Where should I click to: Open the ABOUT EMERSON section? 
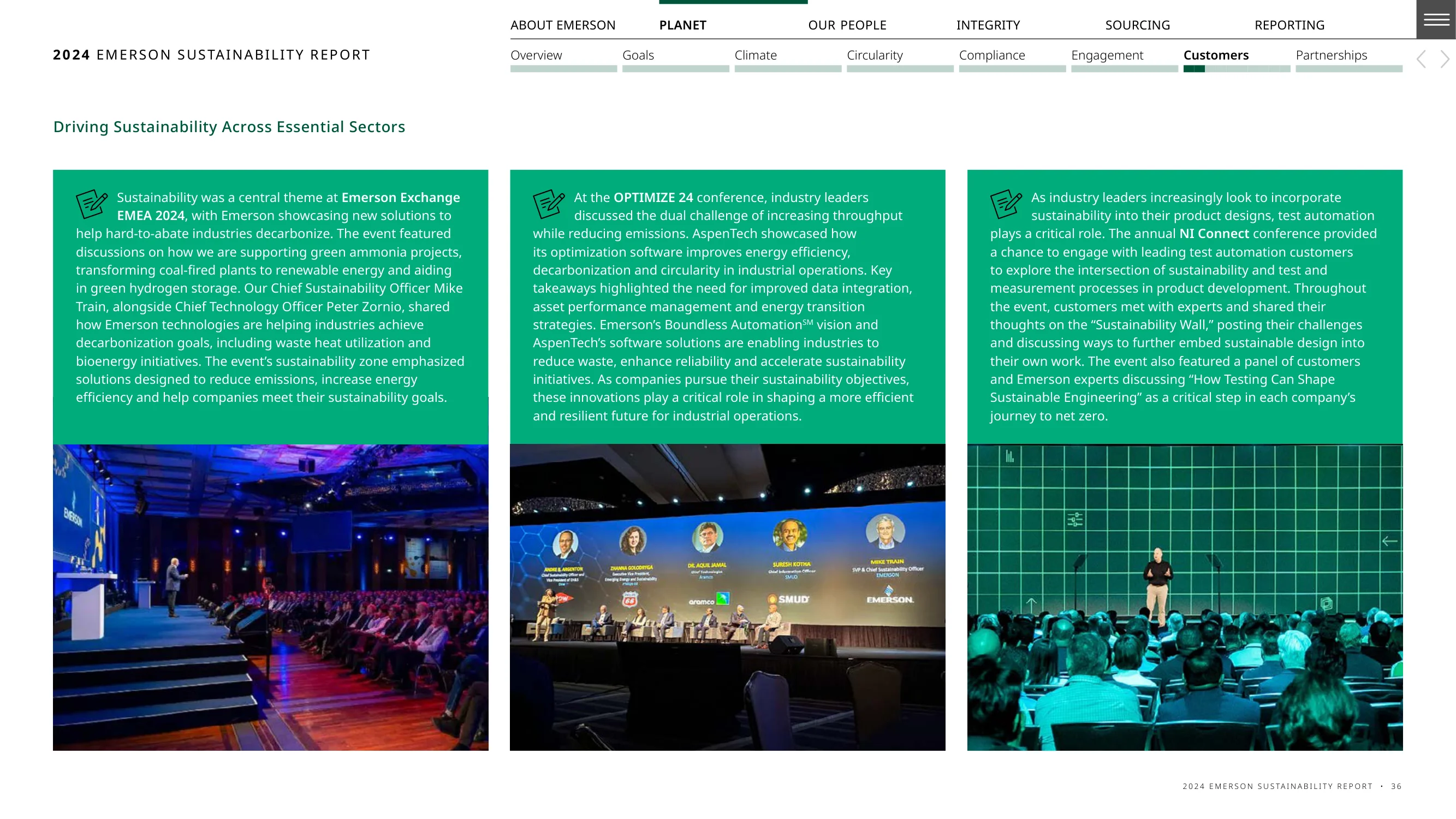click(x=563, y=25)
